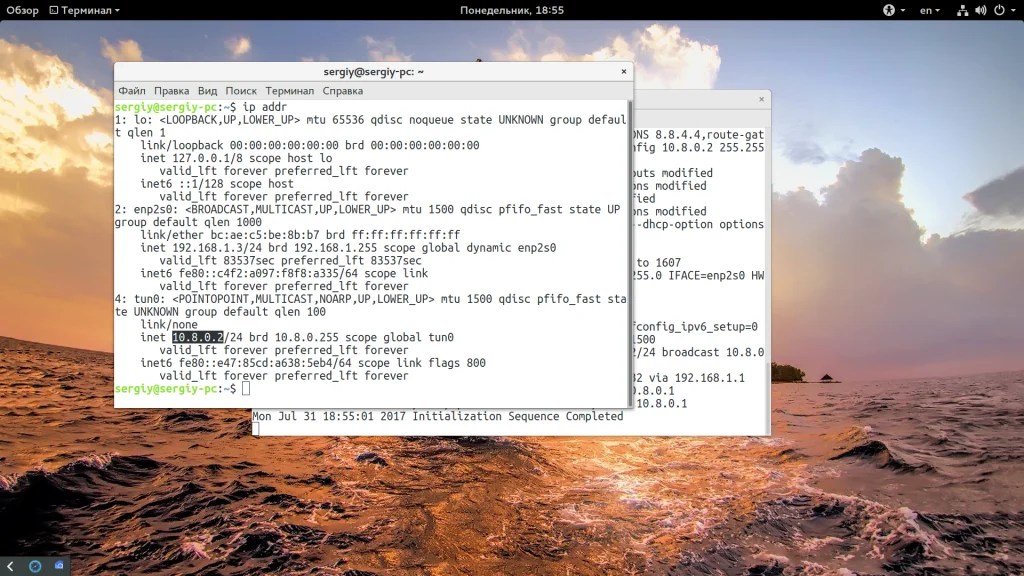Click the highlighted 10.8.0.2 address

pyautogui.click(x=197, y=337)
